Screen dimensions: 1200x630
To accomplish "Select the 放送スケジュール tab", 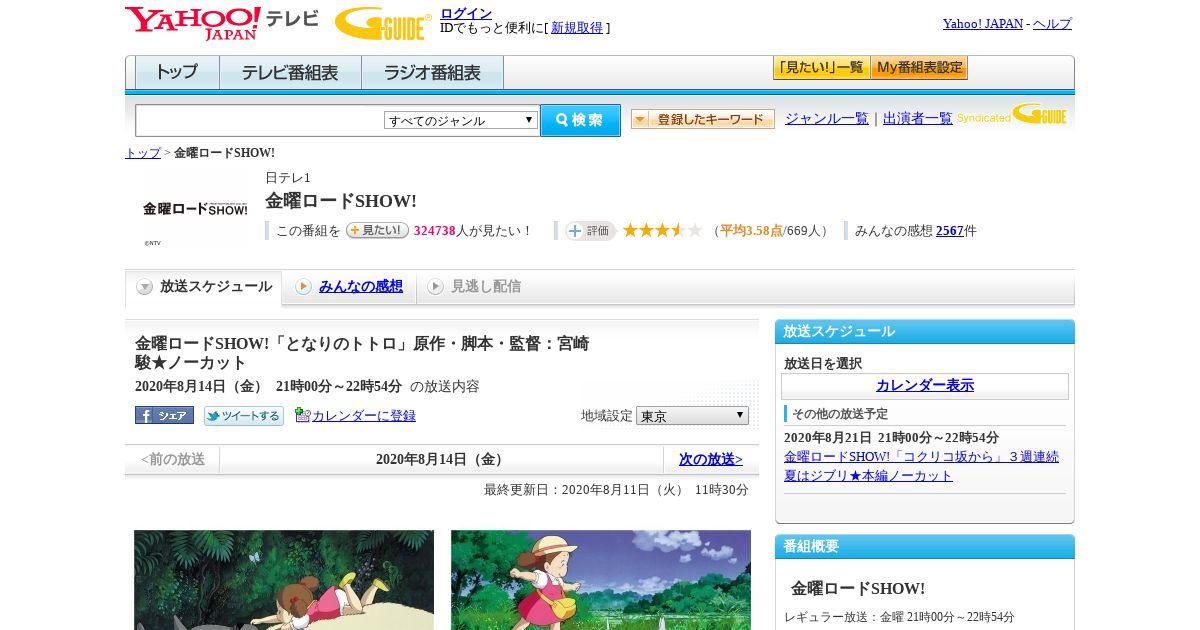I will 204,287.
